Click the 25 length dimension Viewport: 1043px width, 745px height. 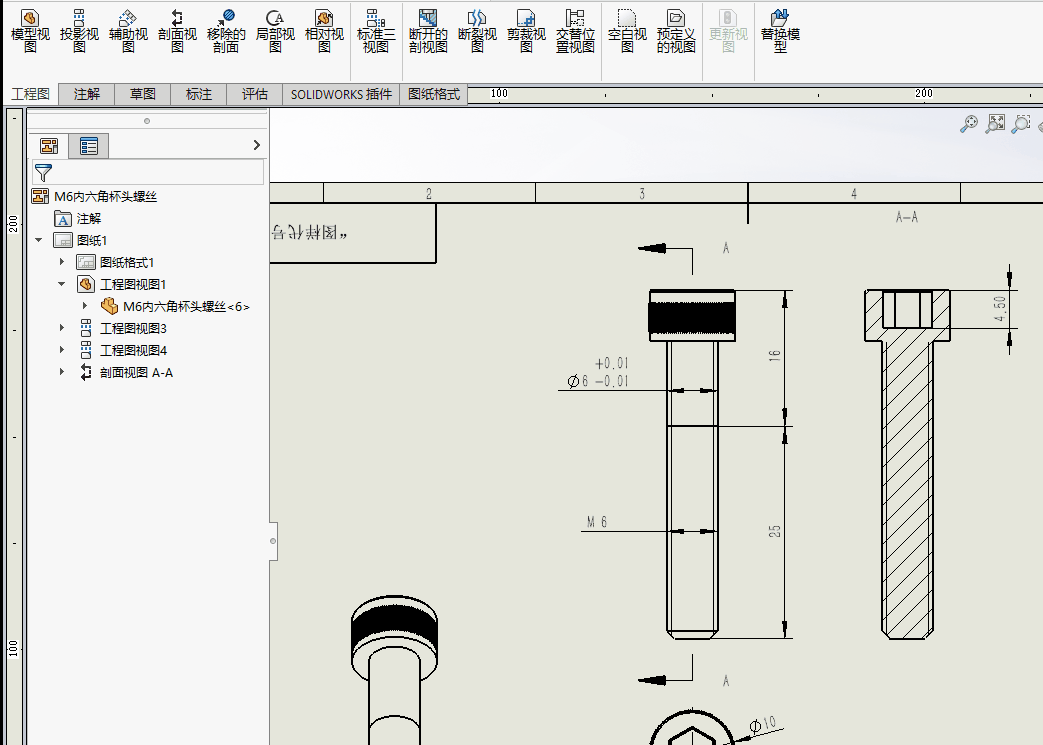click(x=775, y=531)
